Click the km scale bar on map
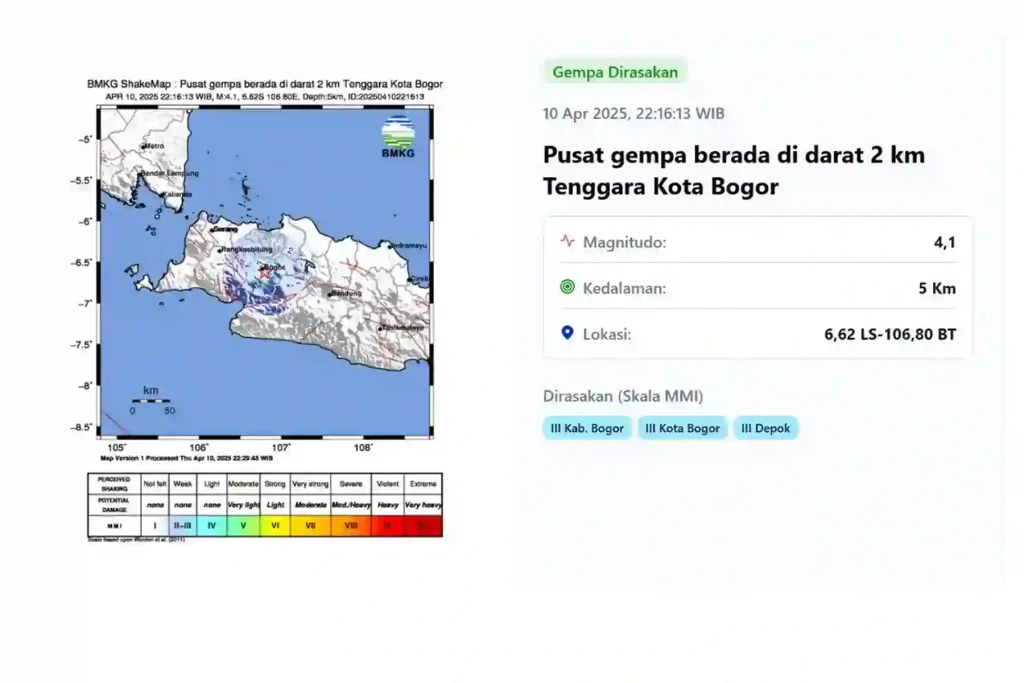 coord(151,400)
